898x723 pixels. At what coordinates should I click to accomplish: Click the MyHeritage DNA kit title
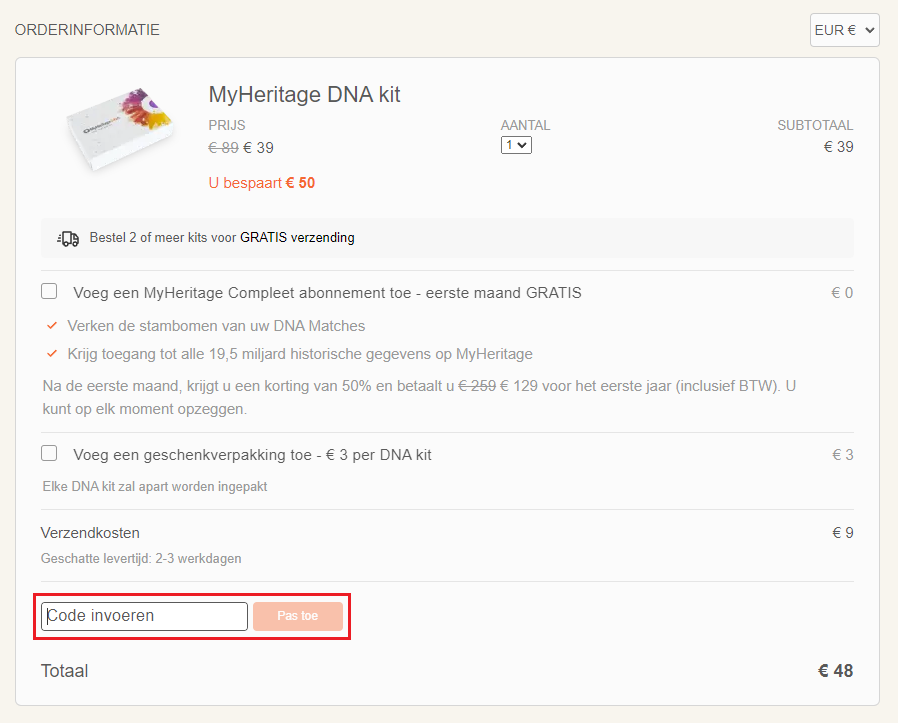click(302, 95)
